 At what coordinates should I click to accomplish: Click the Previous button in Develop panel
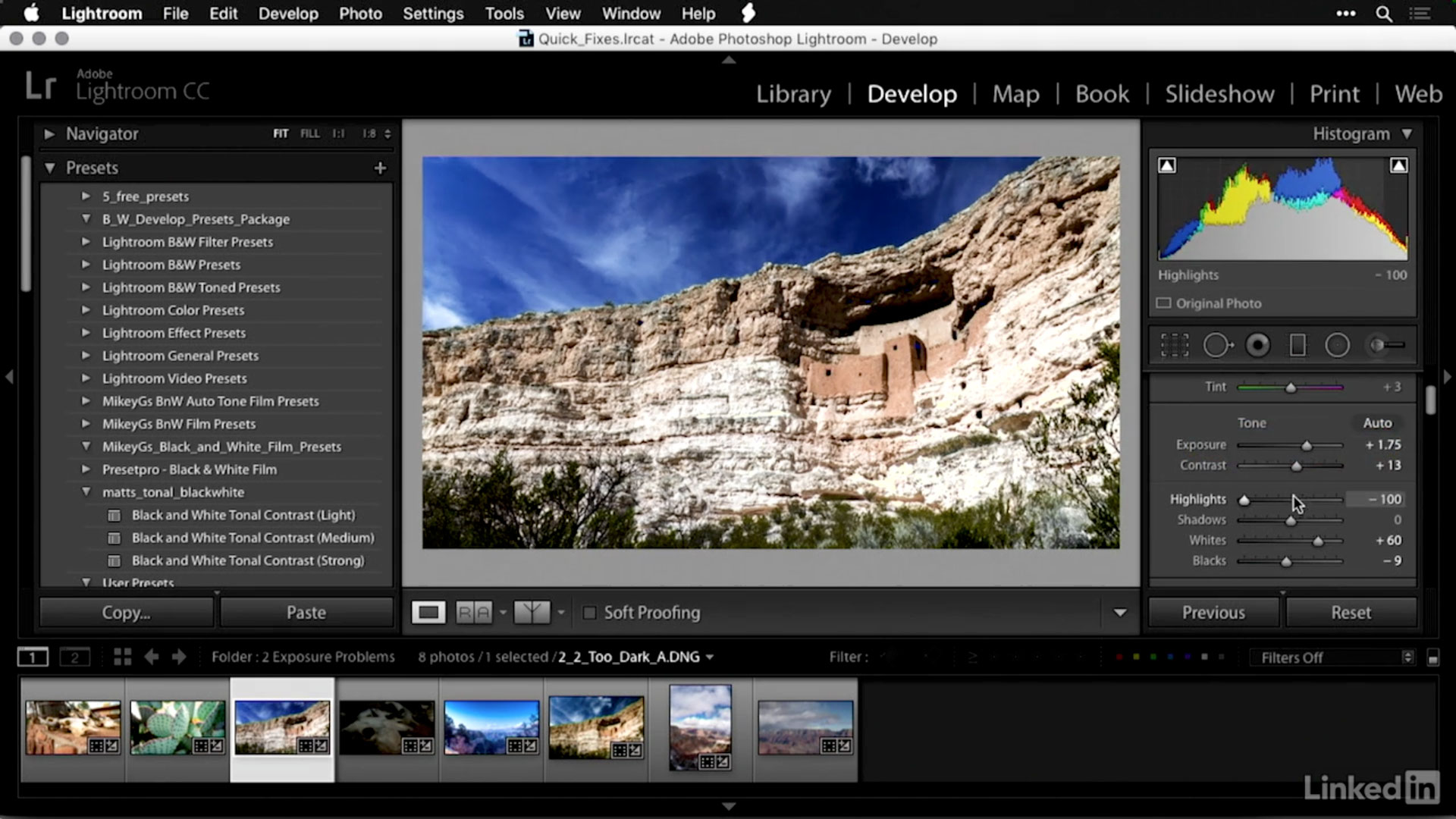(x=1213, y=612)
